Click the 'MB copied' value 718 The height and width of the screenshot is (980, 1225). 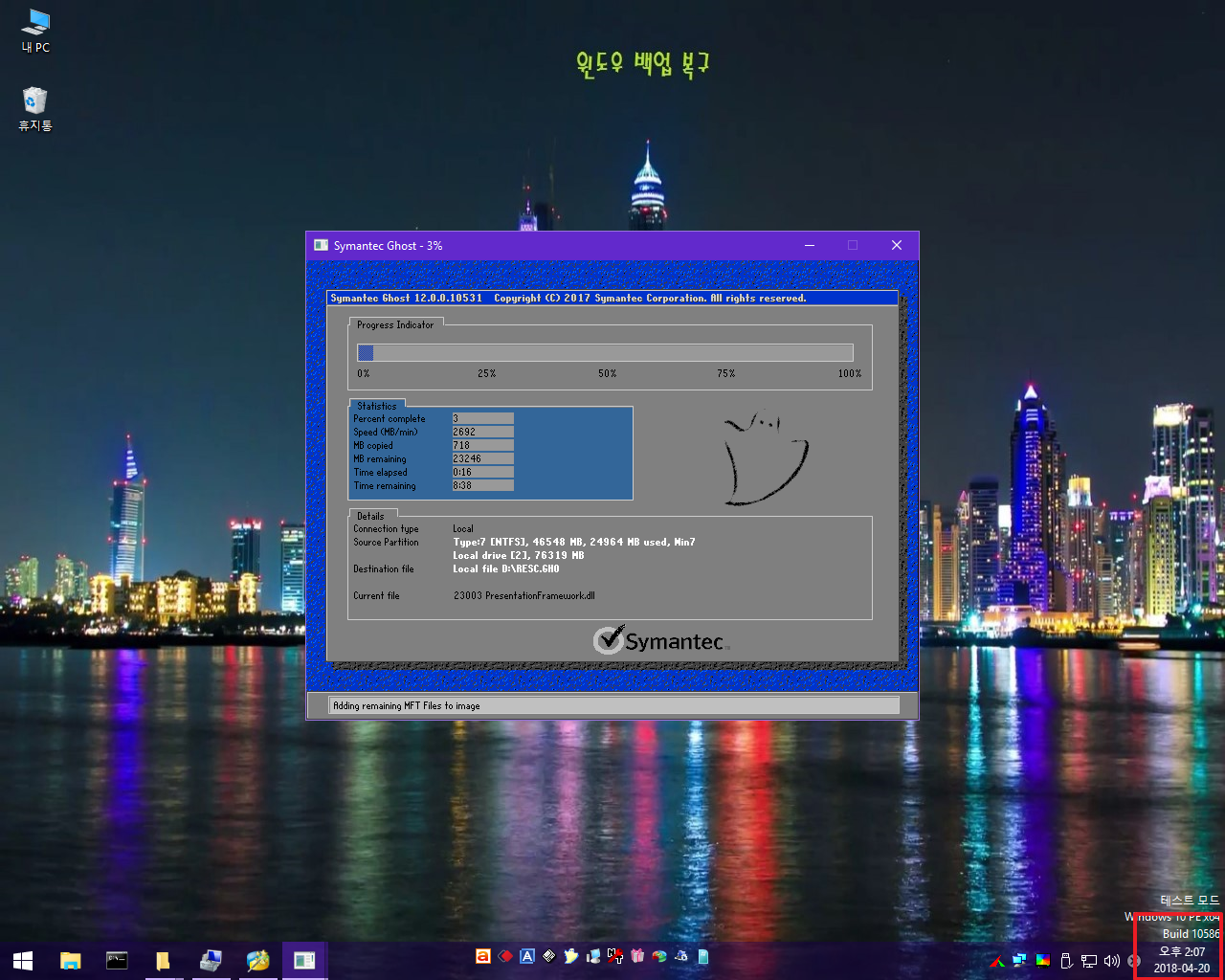click(483, 445)
